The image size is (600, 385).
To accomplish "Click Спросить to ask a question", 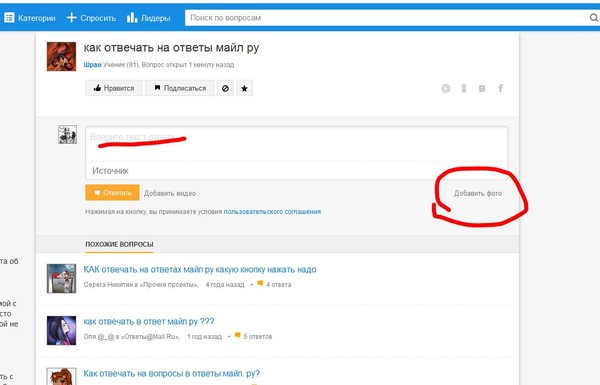I will coord(91,18).
